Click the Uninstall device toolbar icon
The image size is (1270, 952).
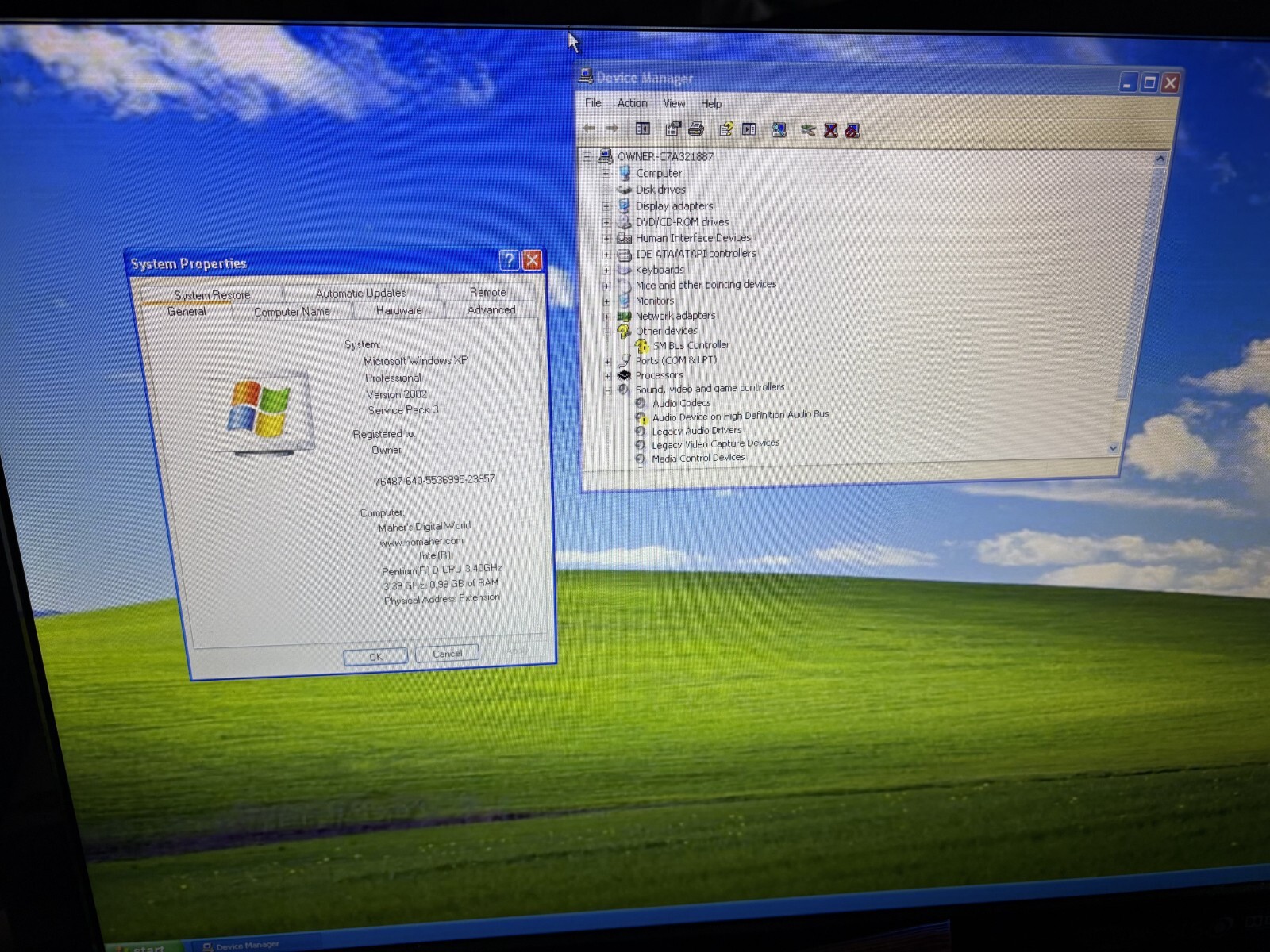pyautogui.click(x=830, y=131)
